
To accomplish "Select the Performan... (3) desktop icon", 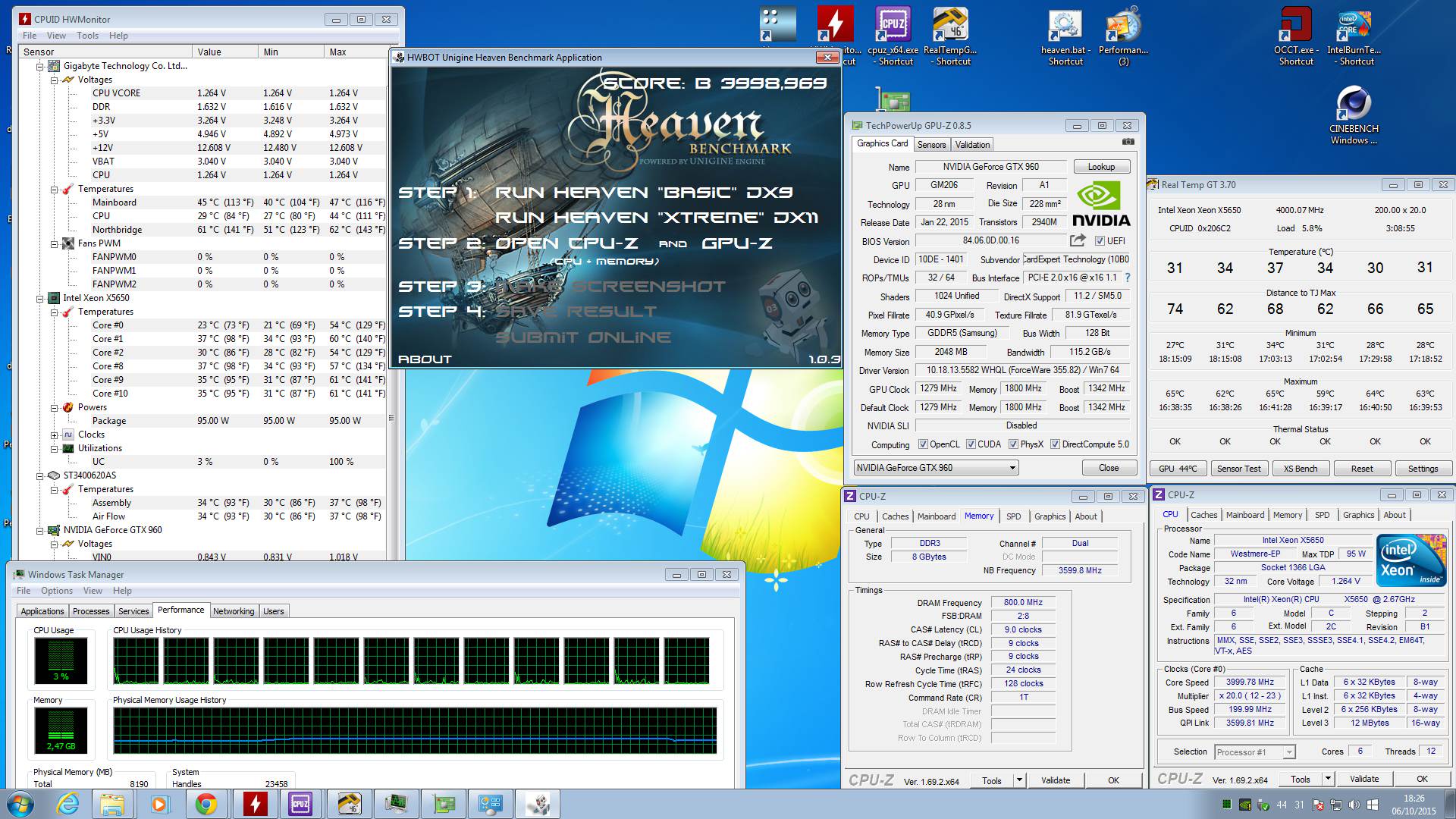I will [1123, 36].
